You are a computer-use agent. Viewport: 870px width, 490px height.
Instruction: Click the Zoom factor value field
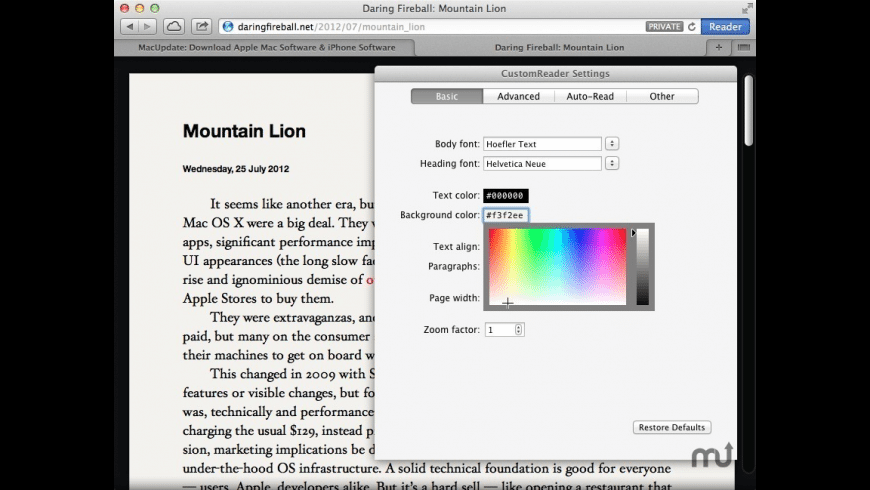500,330
